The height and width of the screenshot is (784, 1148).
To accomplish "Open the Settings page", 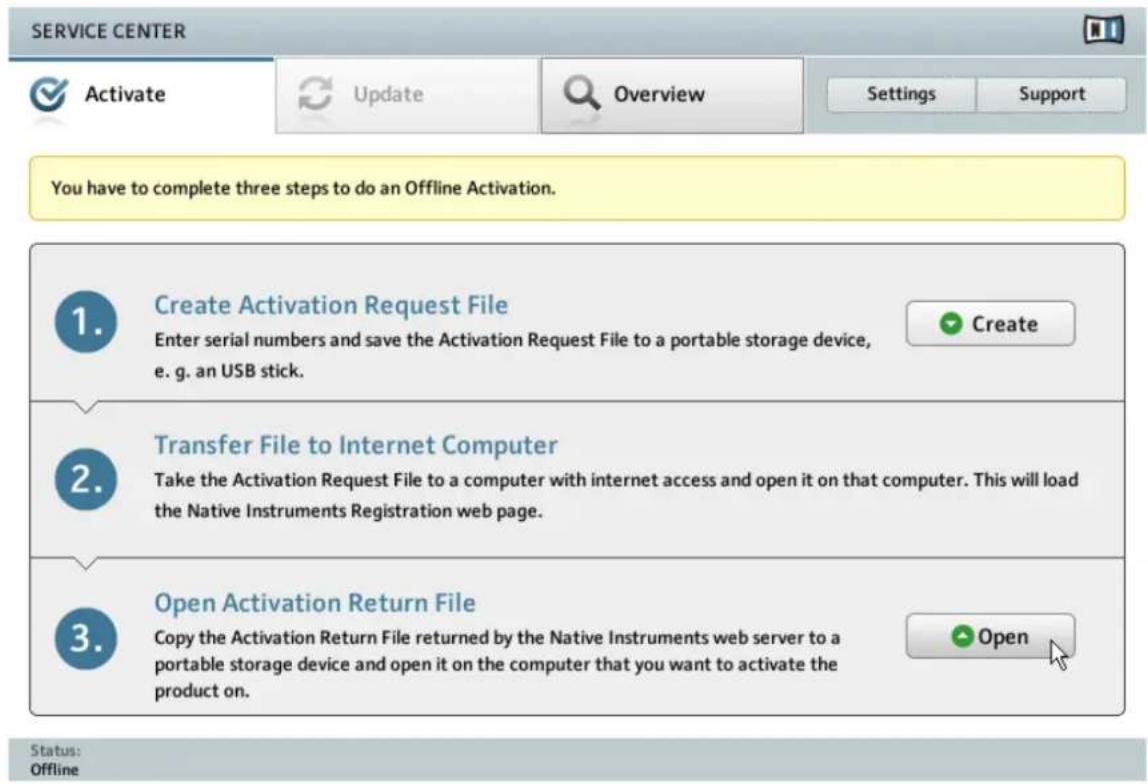I will click(x=901, y=94).
